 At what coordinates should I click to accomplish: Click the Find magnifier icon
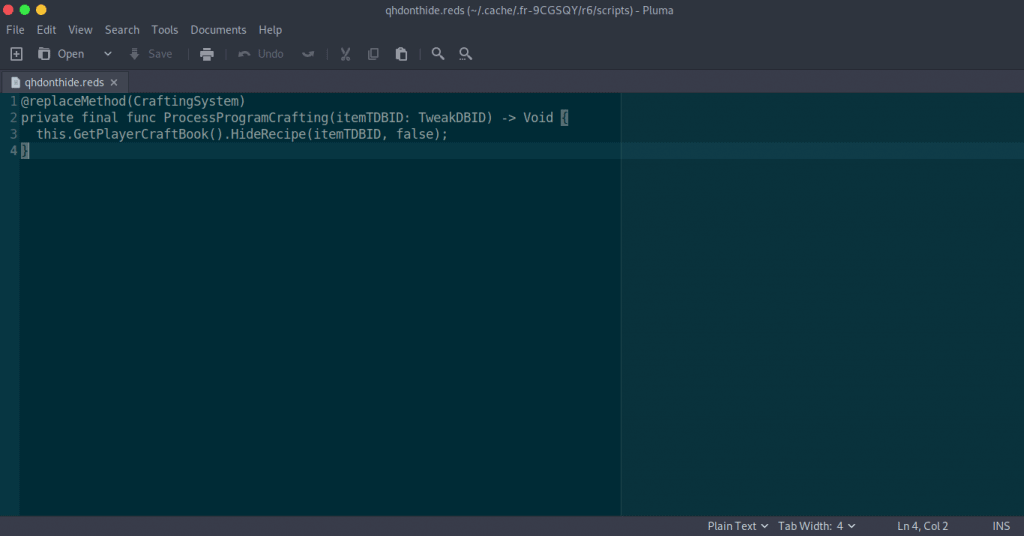(x=438, y=54)
